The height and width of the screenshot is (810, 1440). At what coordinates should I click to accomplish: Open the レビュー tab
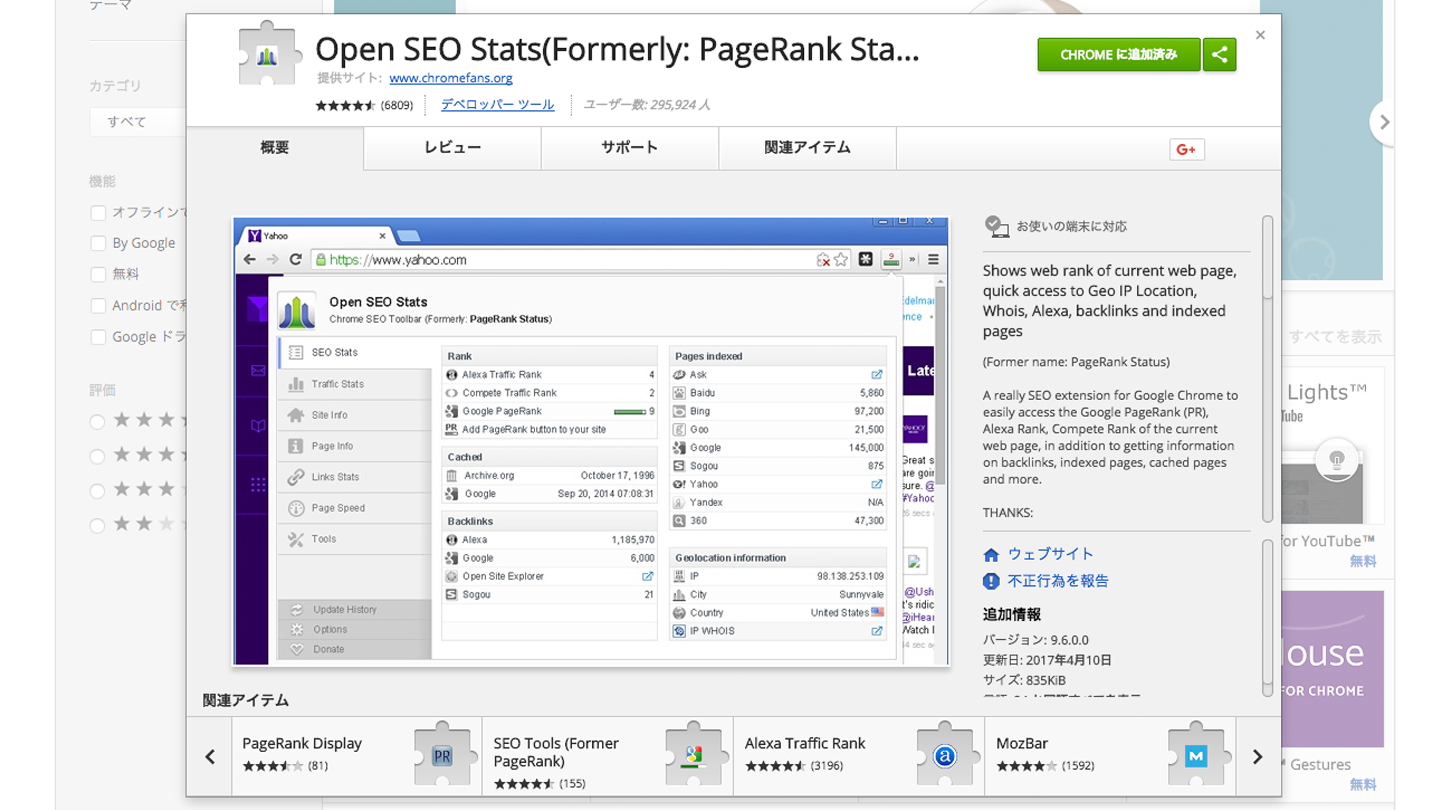(x=453, y=148)
